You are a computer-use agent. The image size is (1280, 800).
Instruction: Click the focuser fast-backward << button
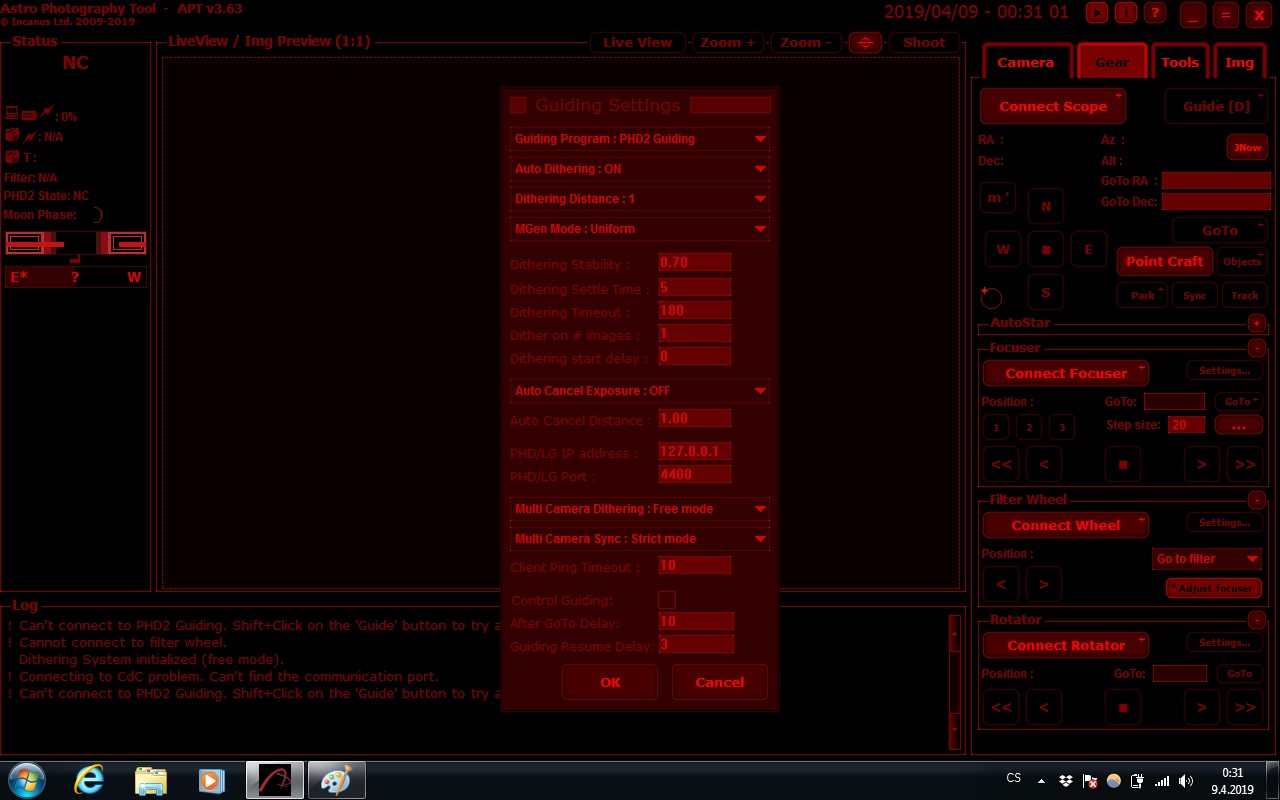click(x=1001, y=464)
